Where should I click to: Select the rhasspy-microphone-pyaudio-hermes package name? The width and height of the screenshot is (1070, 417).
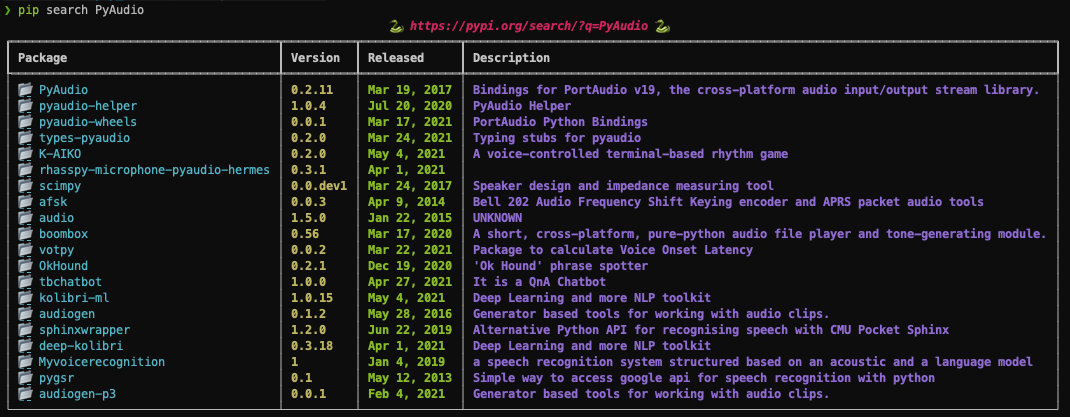(x=154, y=170)
